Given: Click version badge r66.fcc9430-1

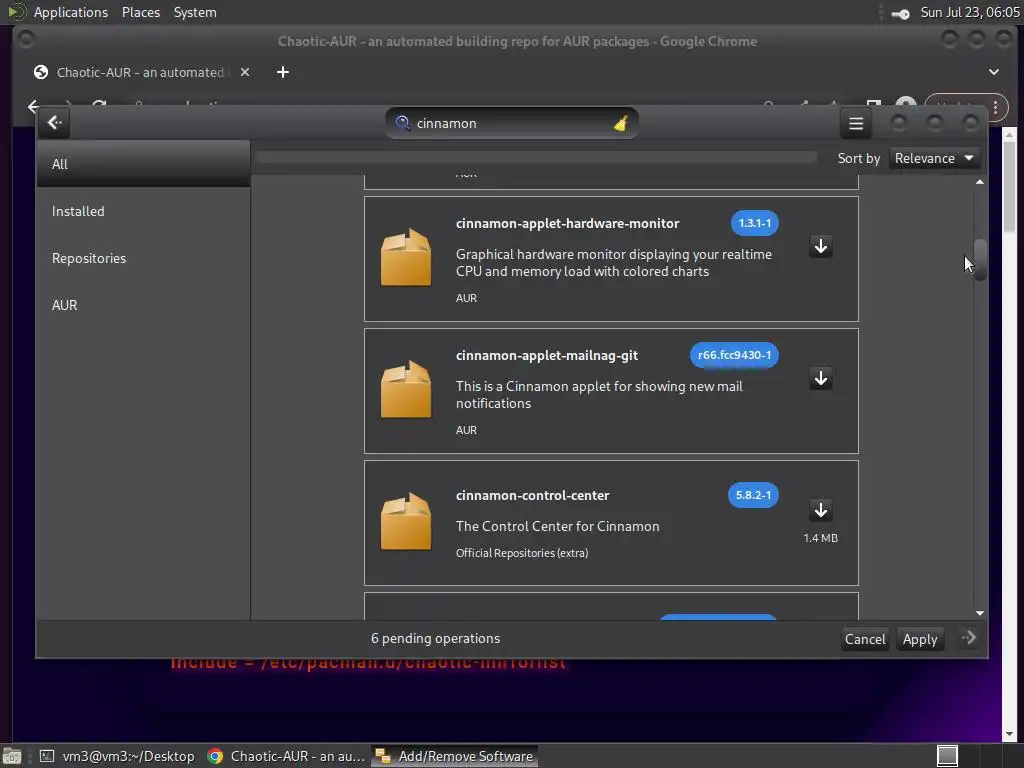Looking at the screenshot, I should coord(734,355).
